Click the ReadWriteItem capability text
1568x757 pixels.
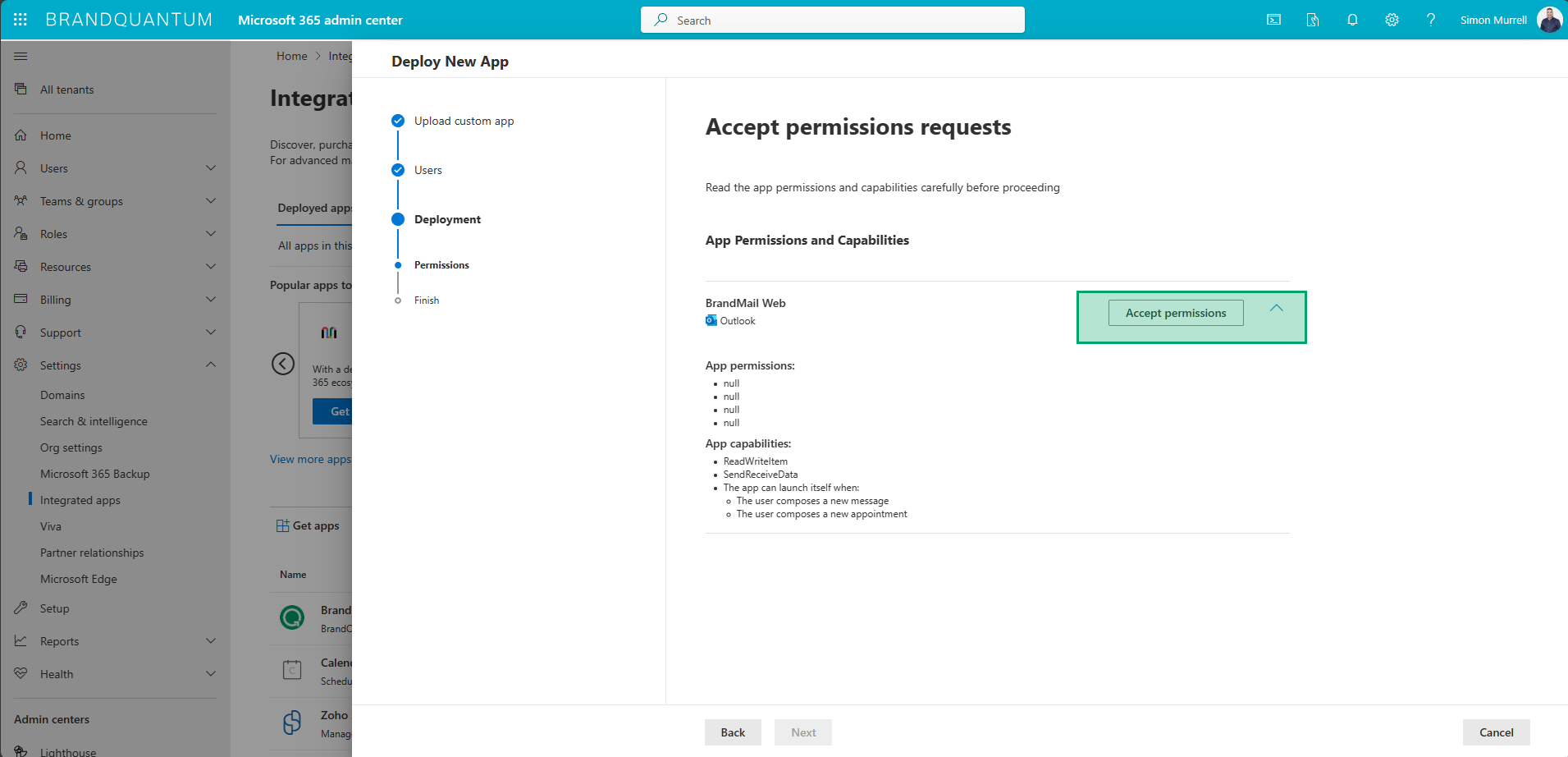click(756, 461)
